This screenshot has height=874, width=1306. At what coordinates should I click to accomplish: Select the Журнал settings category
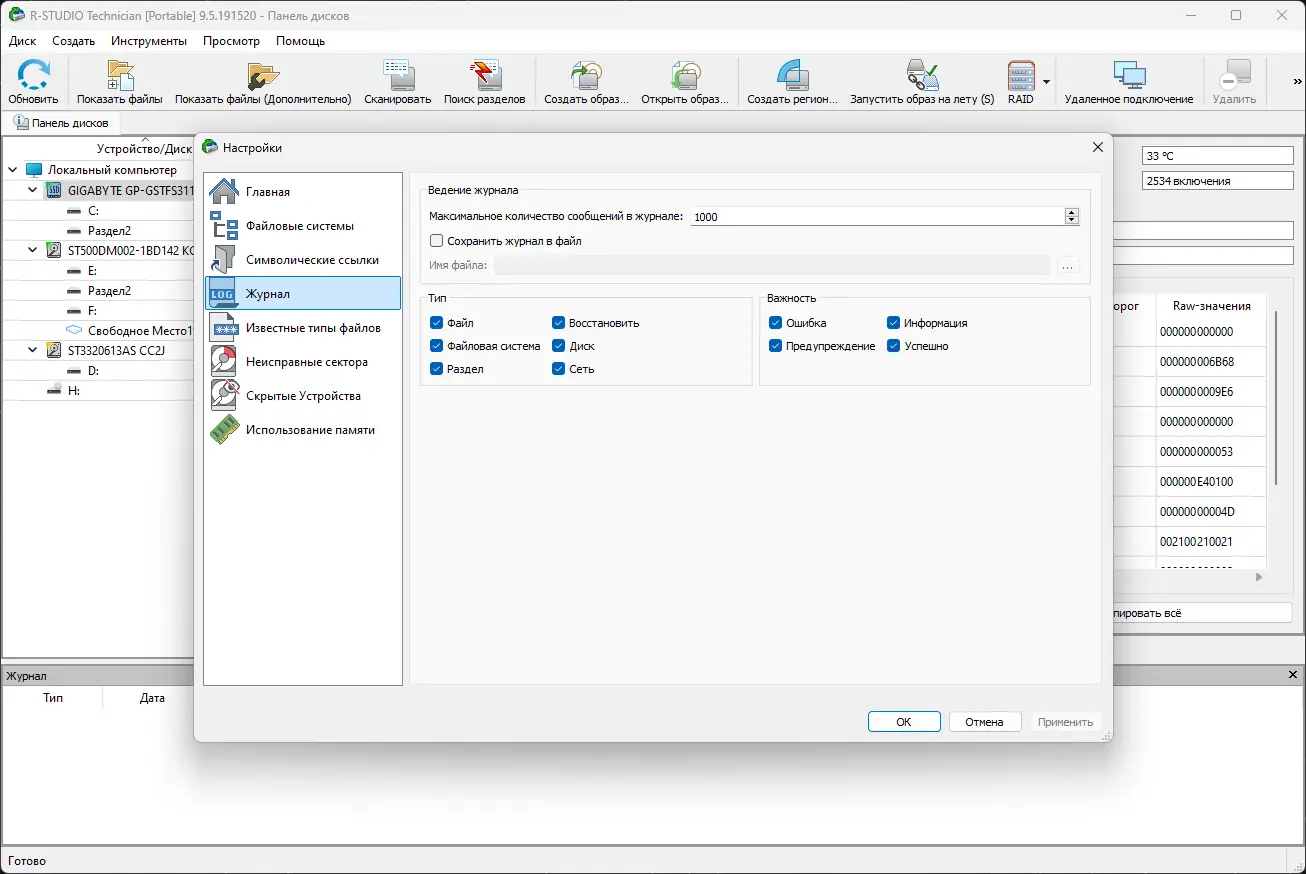coord(302,293)
